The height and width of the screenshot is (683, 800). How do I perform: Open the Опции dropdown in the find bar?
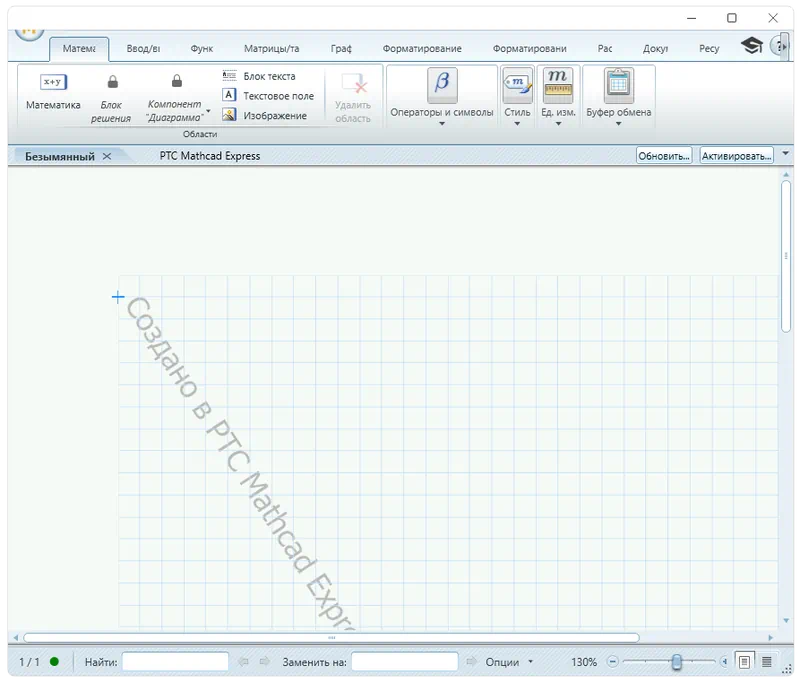509,662
